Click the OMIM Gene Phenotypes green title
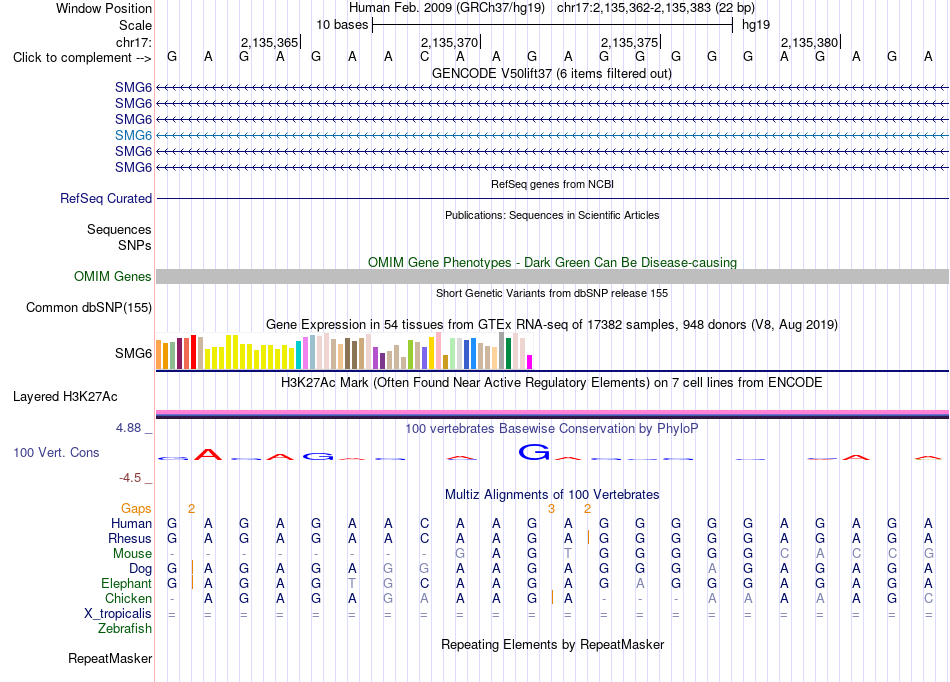The height and width of the screenshot is (682, 950). coord(552,262)
